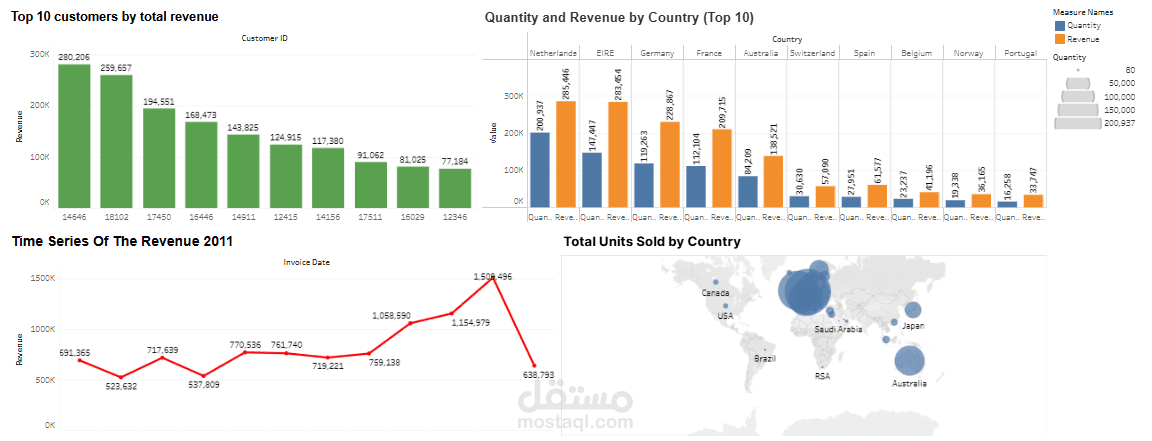The height and width of the screenshot is (441, 1152).
Task: Click the blue Quantity legend color swatch
Action: [x=1059, y=25]
